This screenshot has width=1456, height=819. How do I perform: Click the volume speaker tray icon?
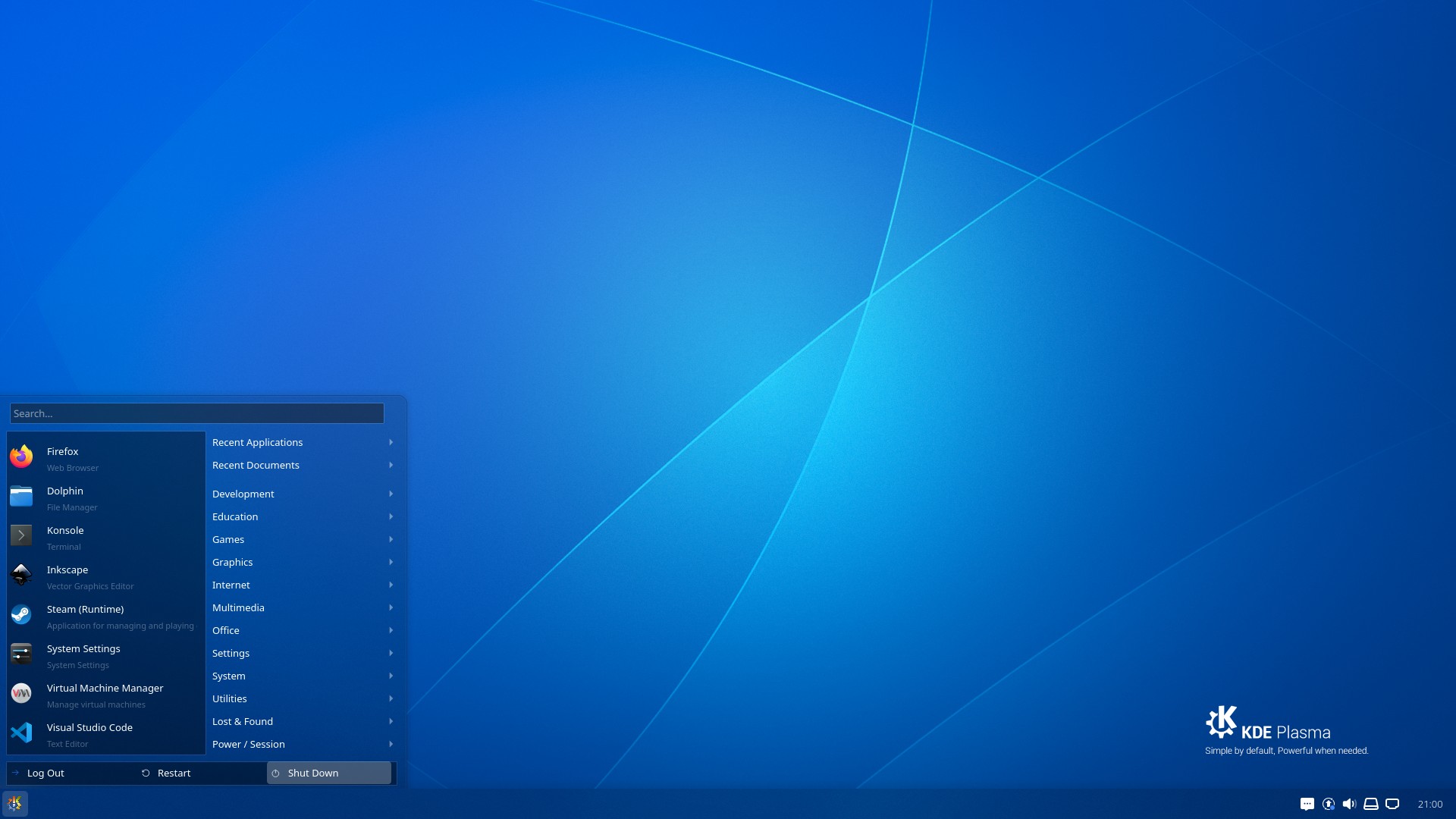[1350, 804]
